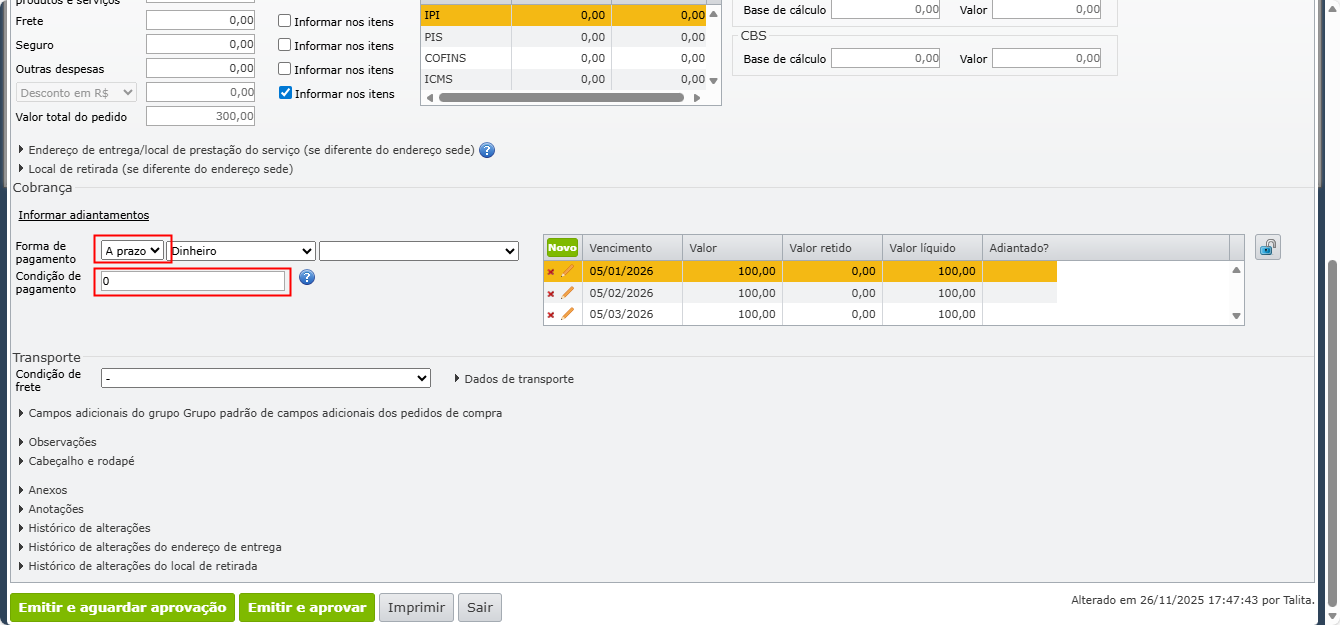The height and width of the screenshot is (625, 1340).
Task: Click installments table scroll up arrow
Action: (x=1237, y=270)
